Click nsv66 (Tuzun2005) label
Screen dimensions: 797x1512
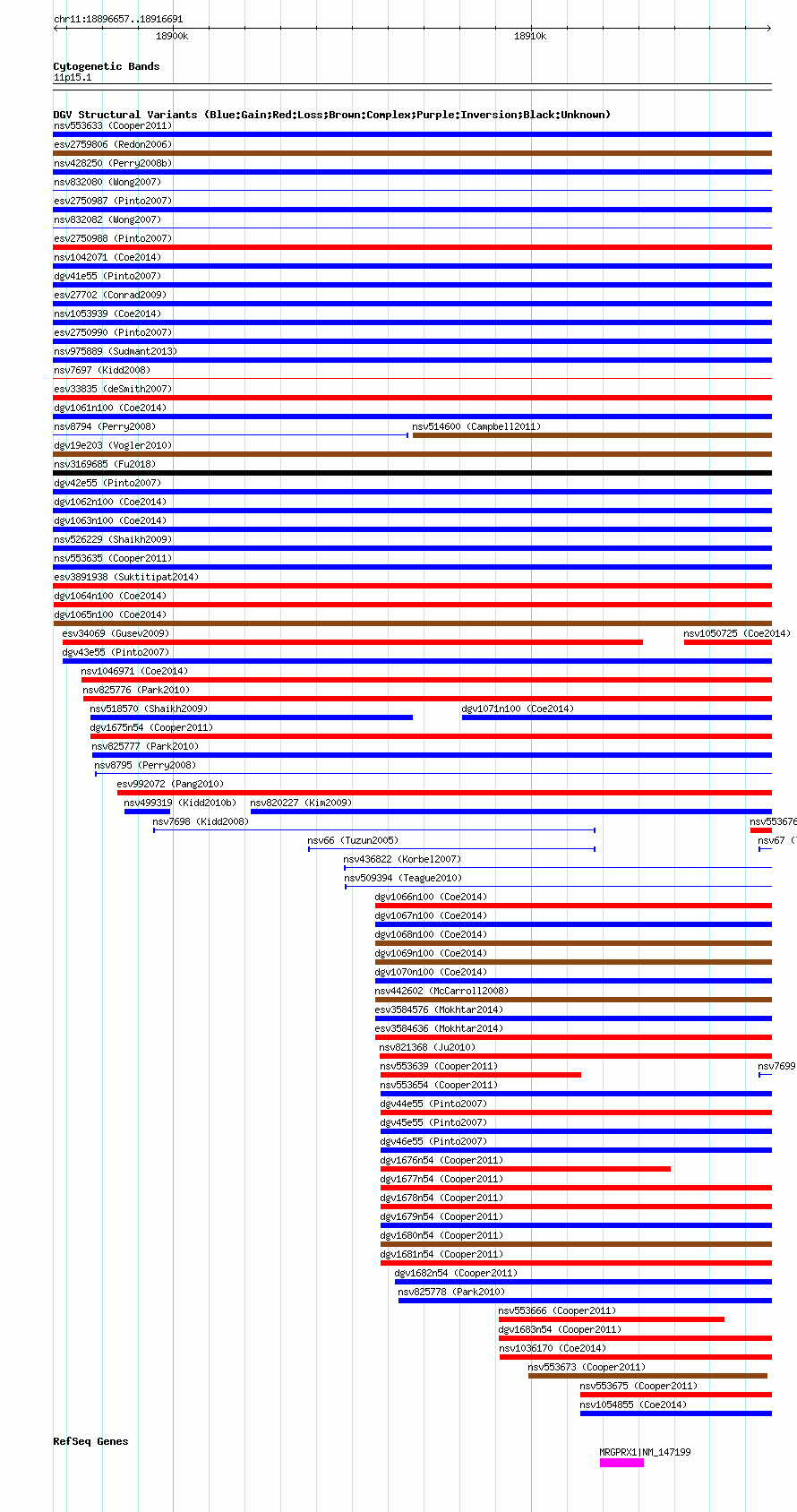(x=353, y=840)
